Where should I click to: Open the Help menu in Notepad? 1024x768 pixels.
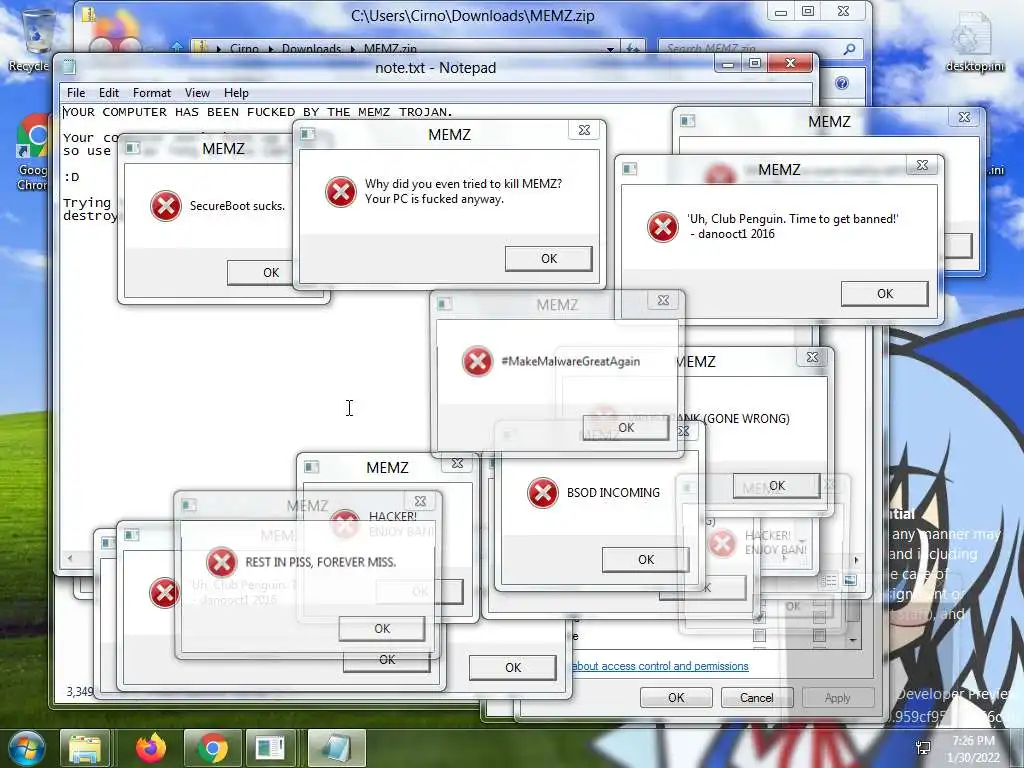236,93
